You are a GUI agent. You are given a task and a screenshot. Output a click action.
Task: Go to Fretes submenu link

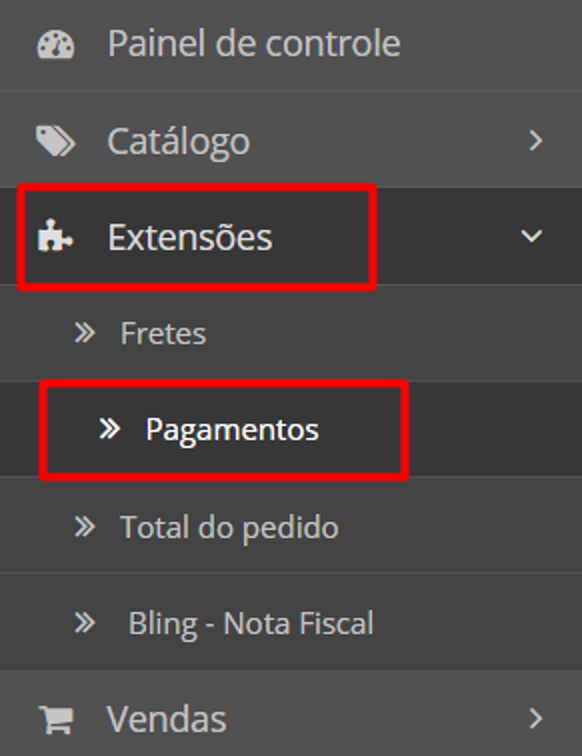click(163, 333)
